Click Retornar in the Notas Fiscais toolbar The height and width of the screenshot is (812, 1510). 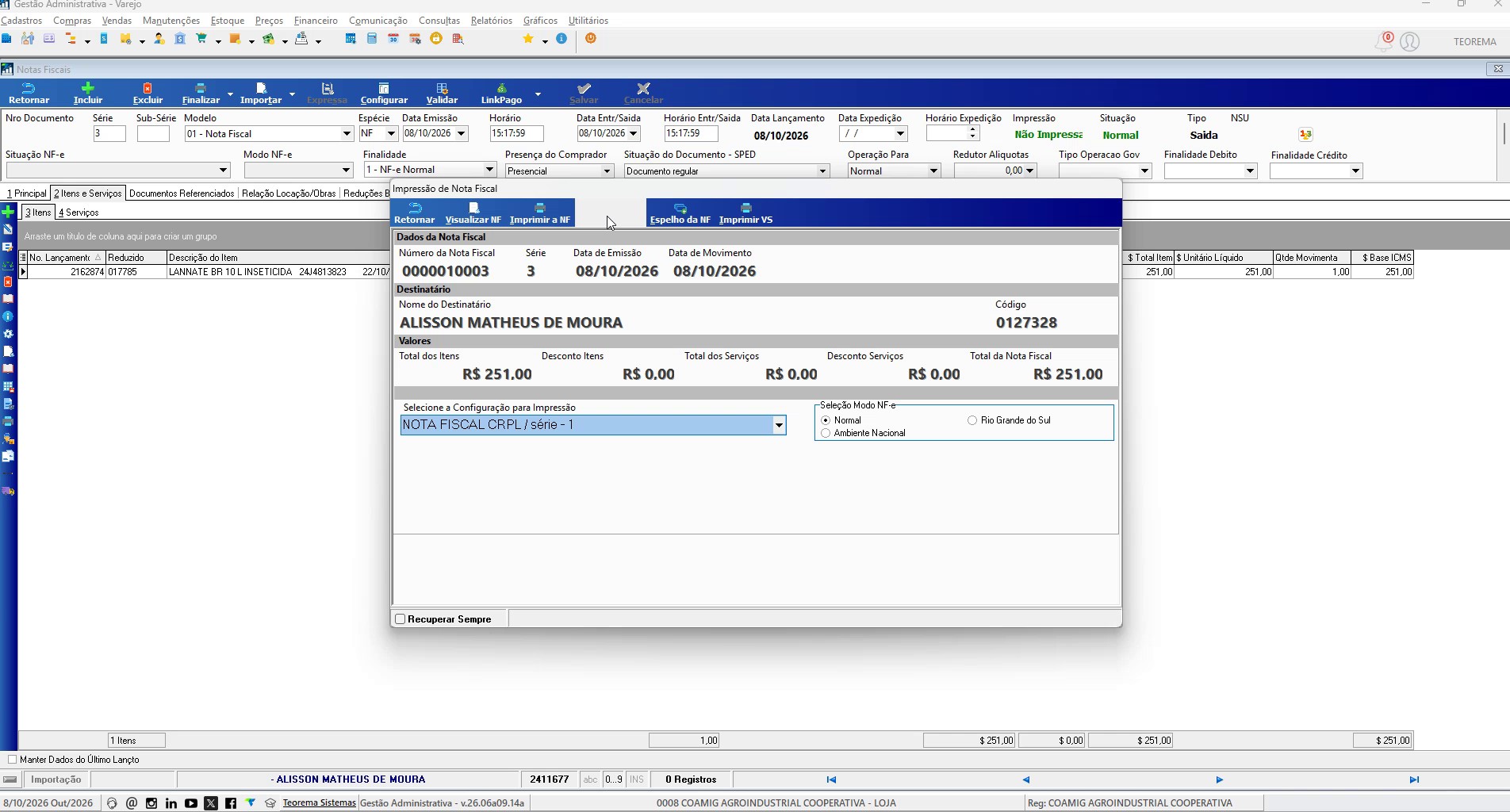29,93
